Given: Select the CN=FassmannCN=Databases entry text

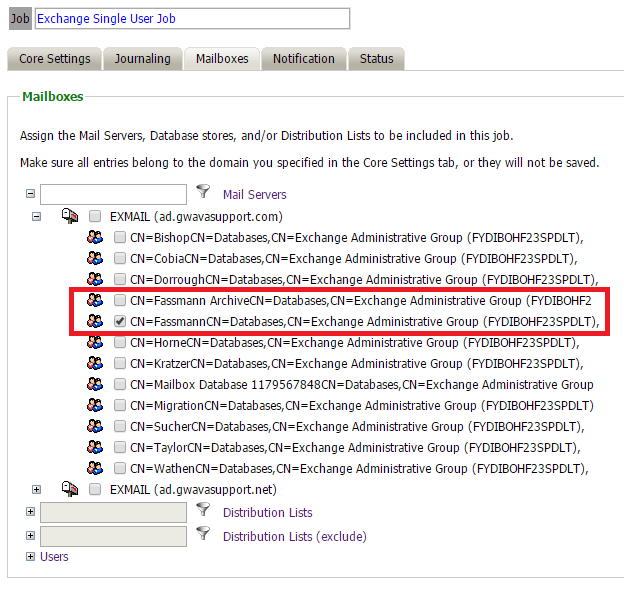Looking at the screenshot, I should point(365,321).
